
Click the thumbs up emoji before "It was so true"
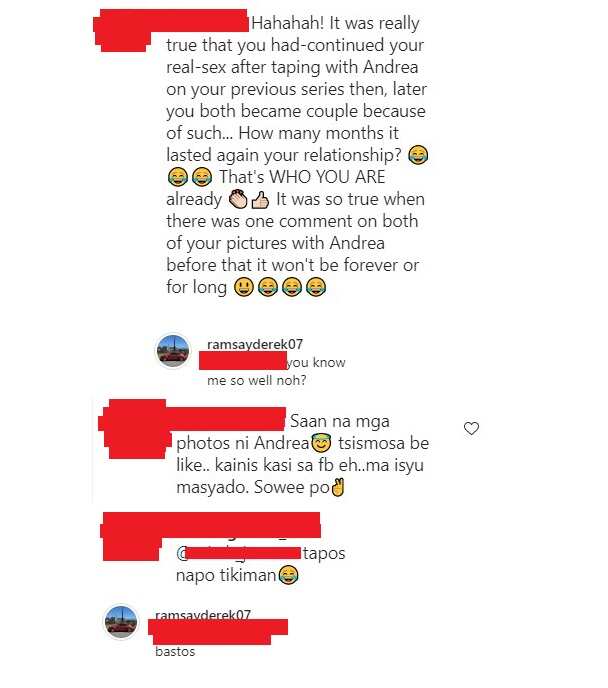[260, 200]
